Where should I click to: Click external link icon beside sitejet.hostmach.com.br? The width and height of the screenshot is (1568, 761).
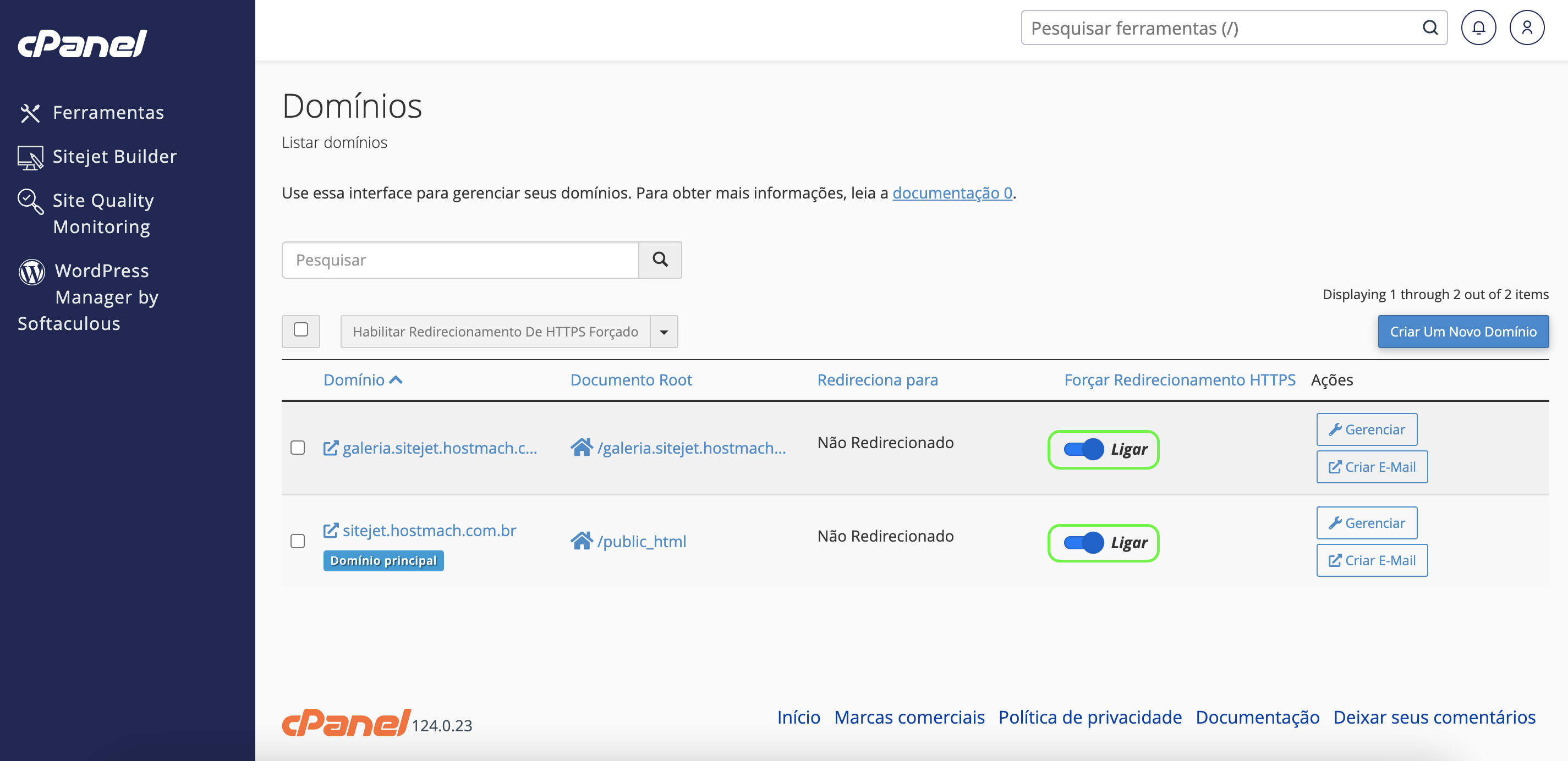point(331,531)
